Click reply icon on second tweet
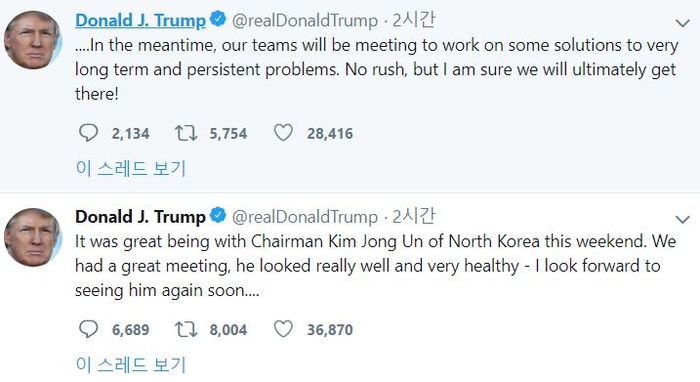The height and width of the screenshot is (382, 700). [x=88, y=329]
